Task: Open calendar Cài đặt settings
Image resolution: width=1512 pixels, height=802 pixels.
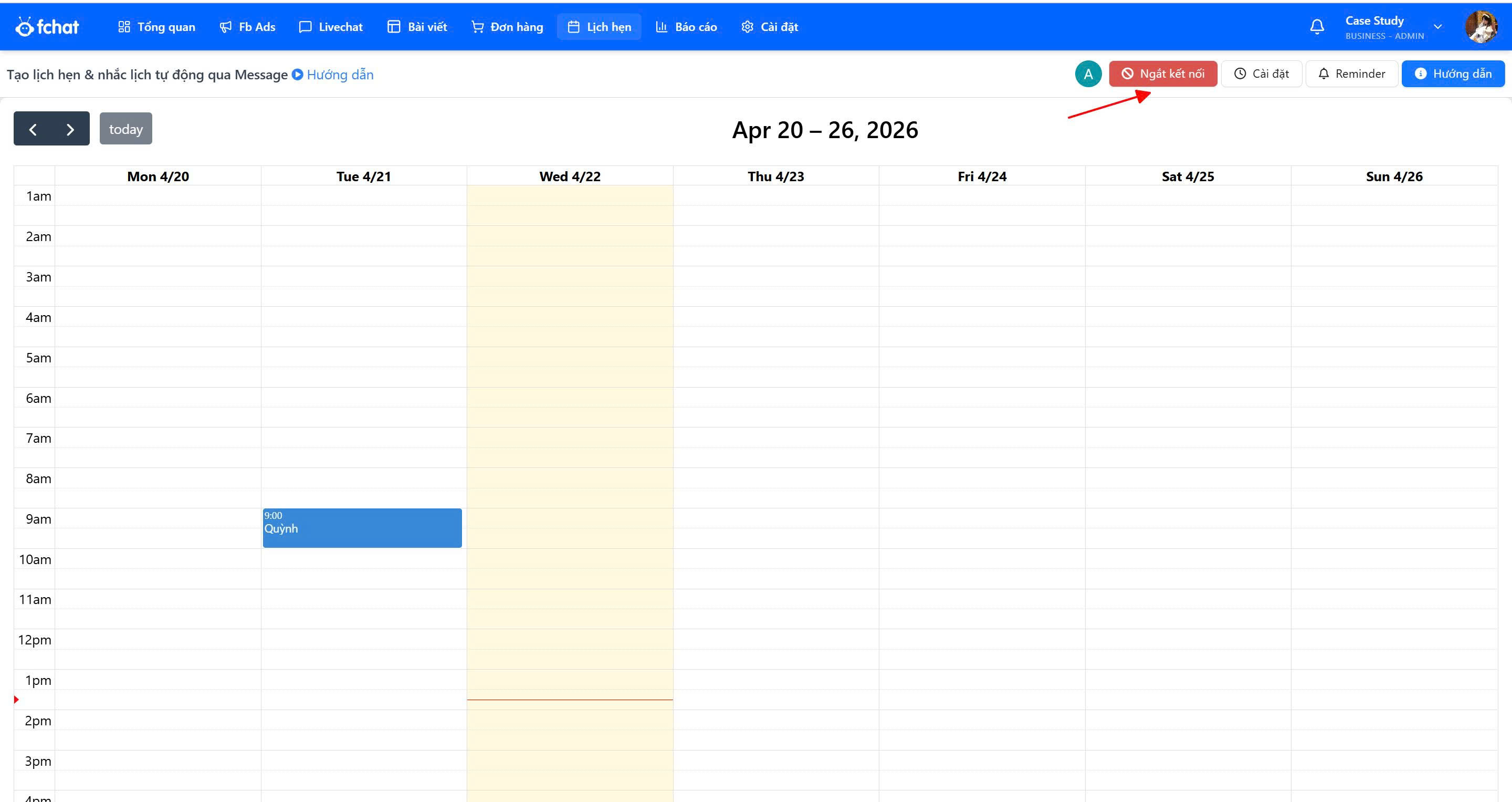Action: point(1262,74)
